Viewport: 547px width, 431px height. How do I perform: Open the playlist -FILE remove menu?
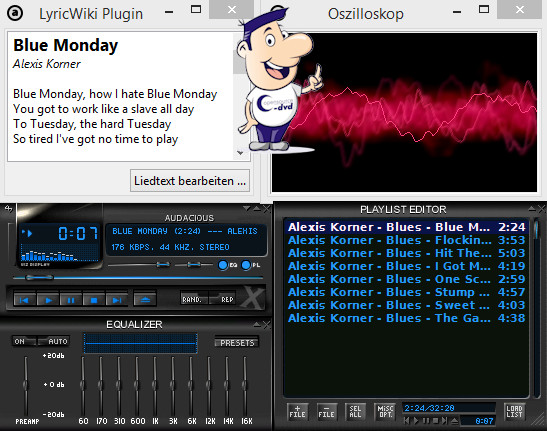pyautogui.click(x=327, y=412)
